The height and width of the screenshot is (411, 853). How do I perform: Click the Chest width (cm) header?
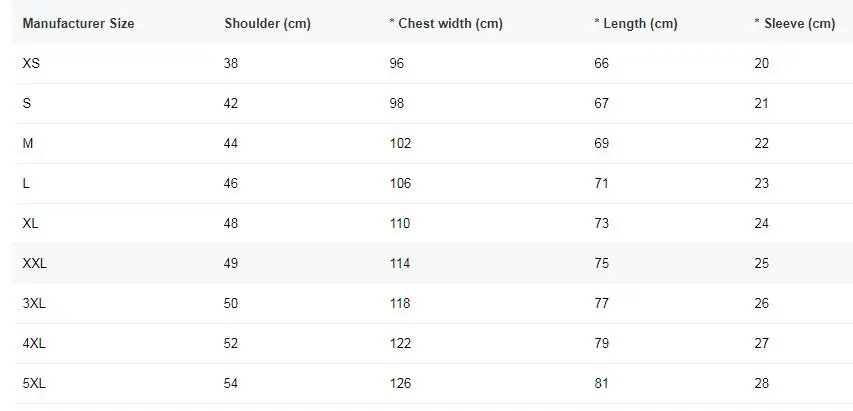[446, 23]
